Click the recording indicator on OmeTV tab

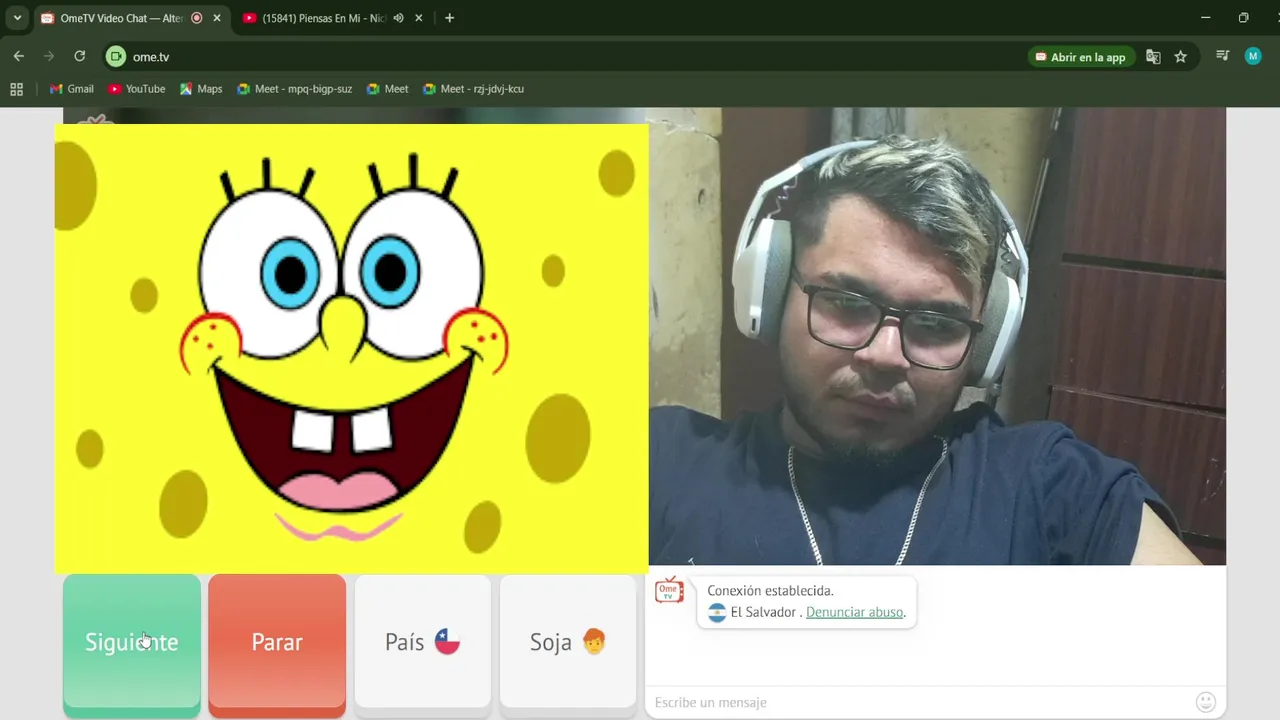(x=196, y=18)
